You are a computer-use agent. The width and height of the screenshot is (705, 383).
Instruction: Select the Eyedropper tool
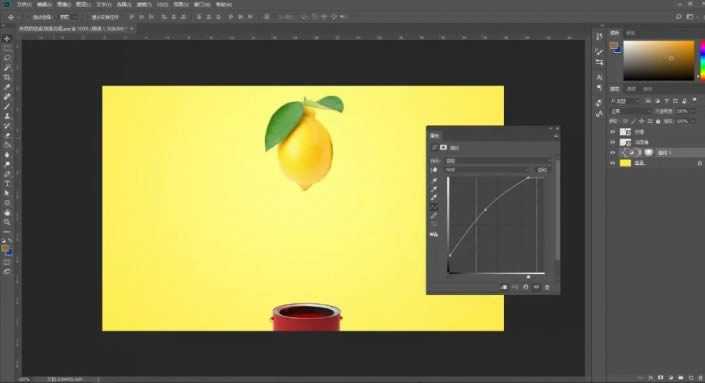point(7,87)
